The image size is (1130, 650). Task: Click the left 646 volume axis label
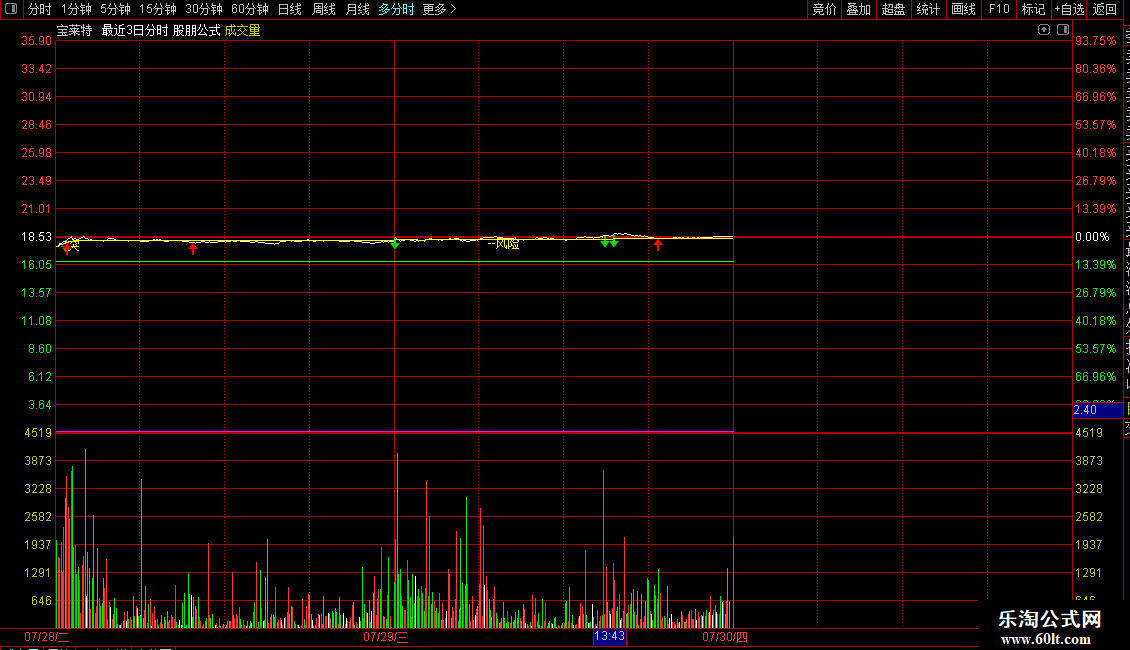coord(42,601)
